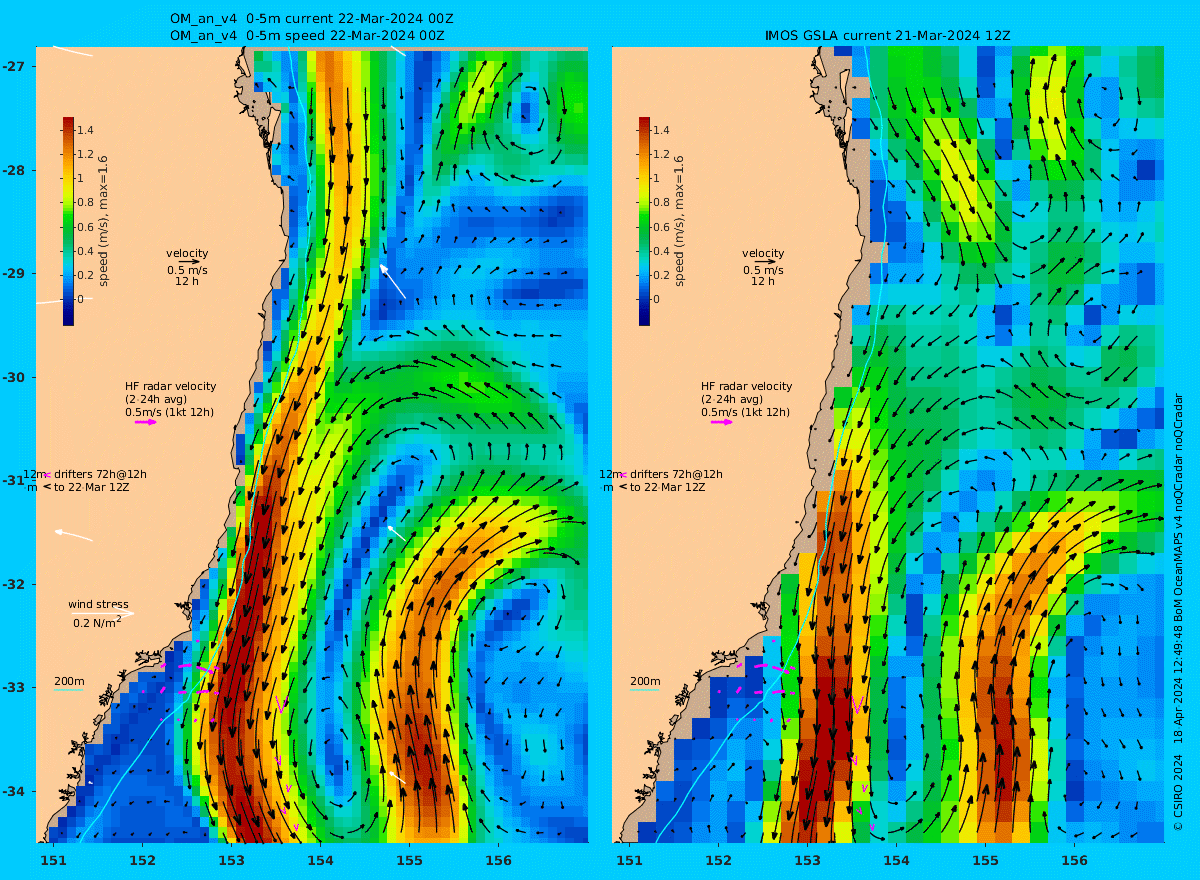Viewport: 1200px width, 880px height.
Task: Click the 0.6 tick on right color bar
Action: pos(661,227)
